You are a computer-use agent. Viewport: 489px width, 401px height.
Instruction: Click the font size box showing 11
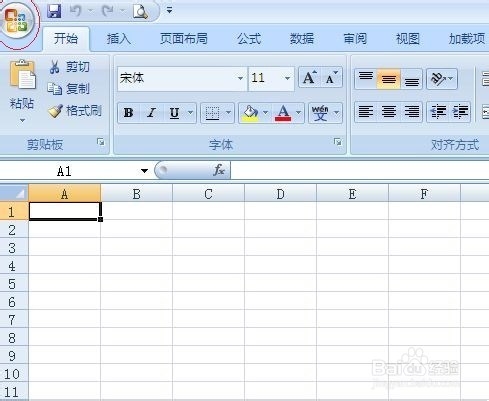point(266,78)
